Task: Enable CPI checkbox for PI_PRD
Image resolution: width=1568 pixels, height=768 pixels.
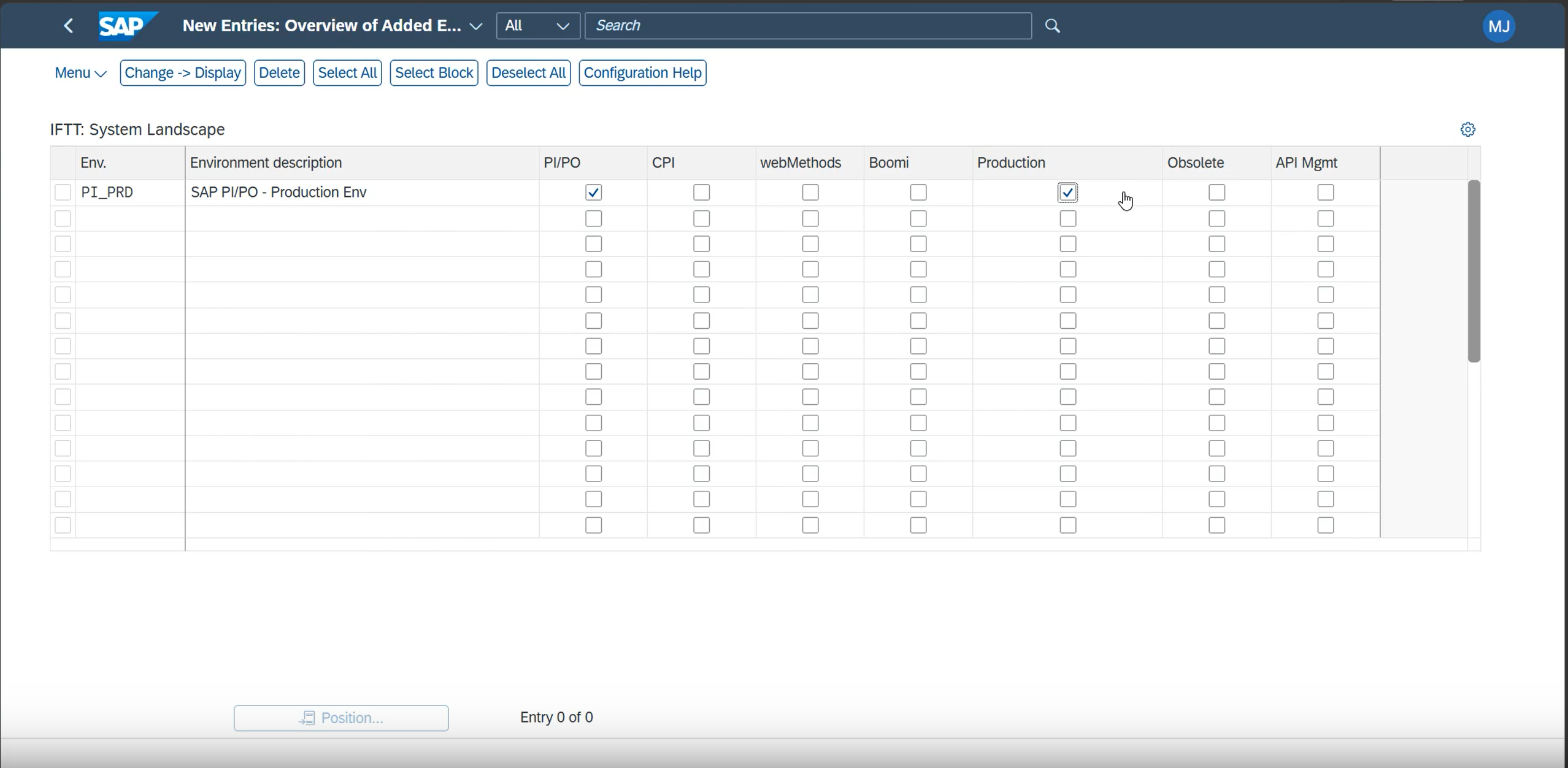Action: (701, 193)
